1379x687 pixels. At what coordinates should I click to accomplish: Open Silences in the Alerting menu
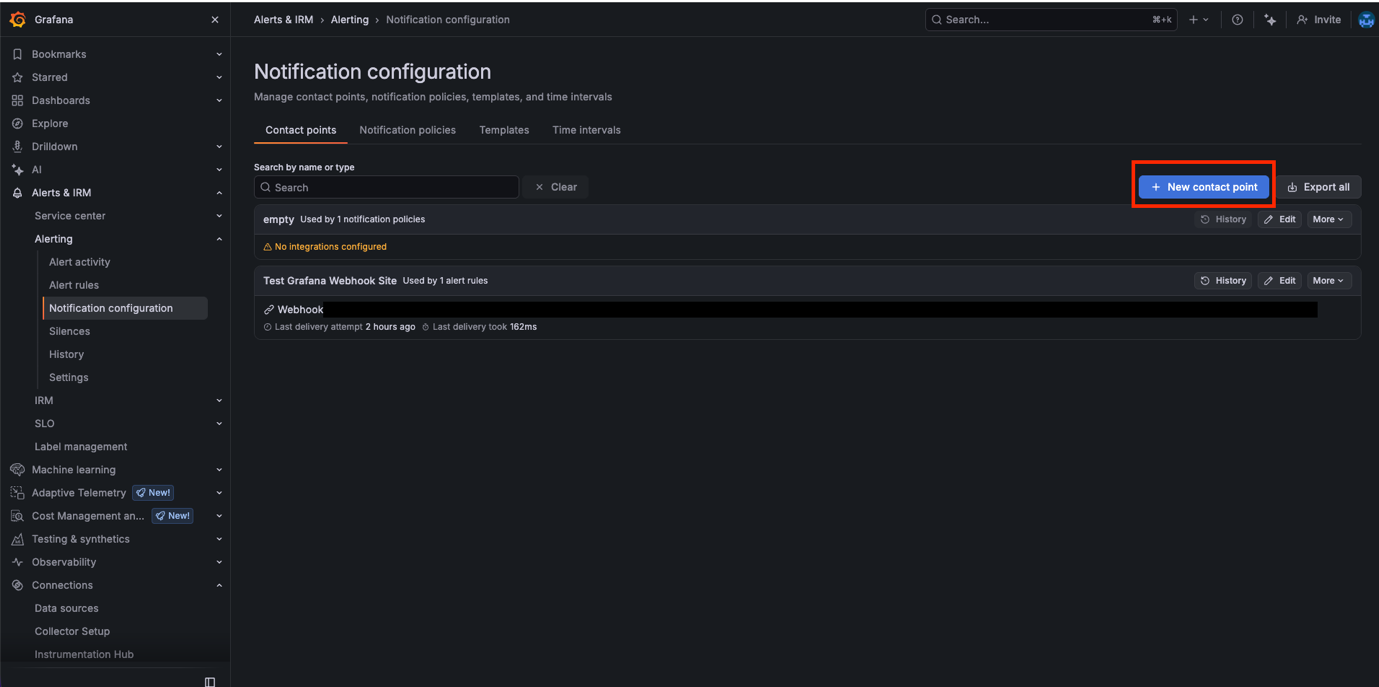click(69, 331)
